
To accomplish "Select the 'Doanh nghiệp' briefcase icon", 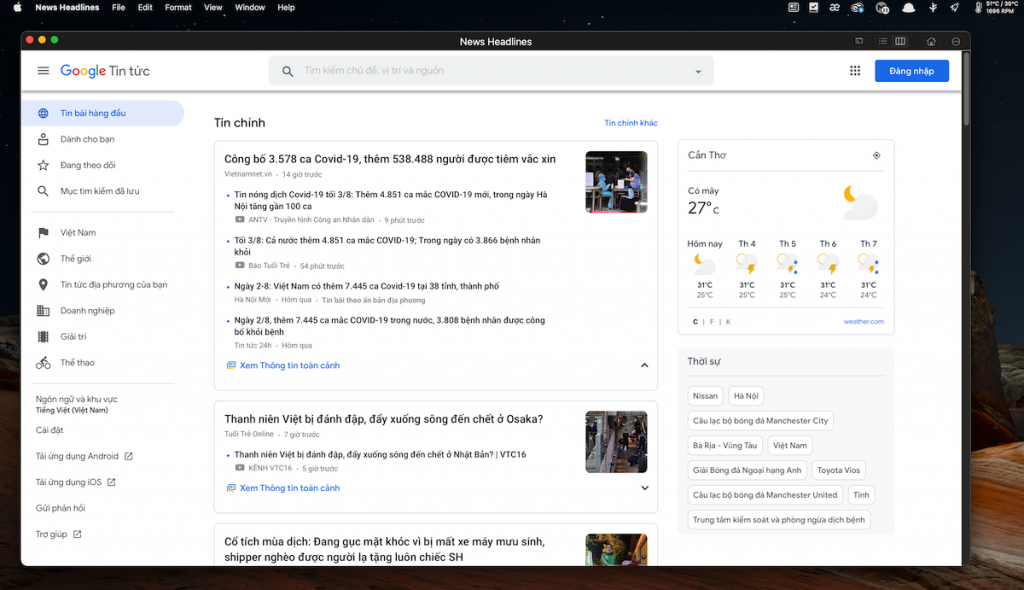I will point(42,310).
